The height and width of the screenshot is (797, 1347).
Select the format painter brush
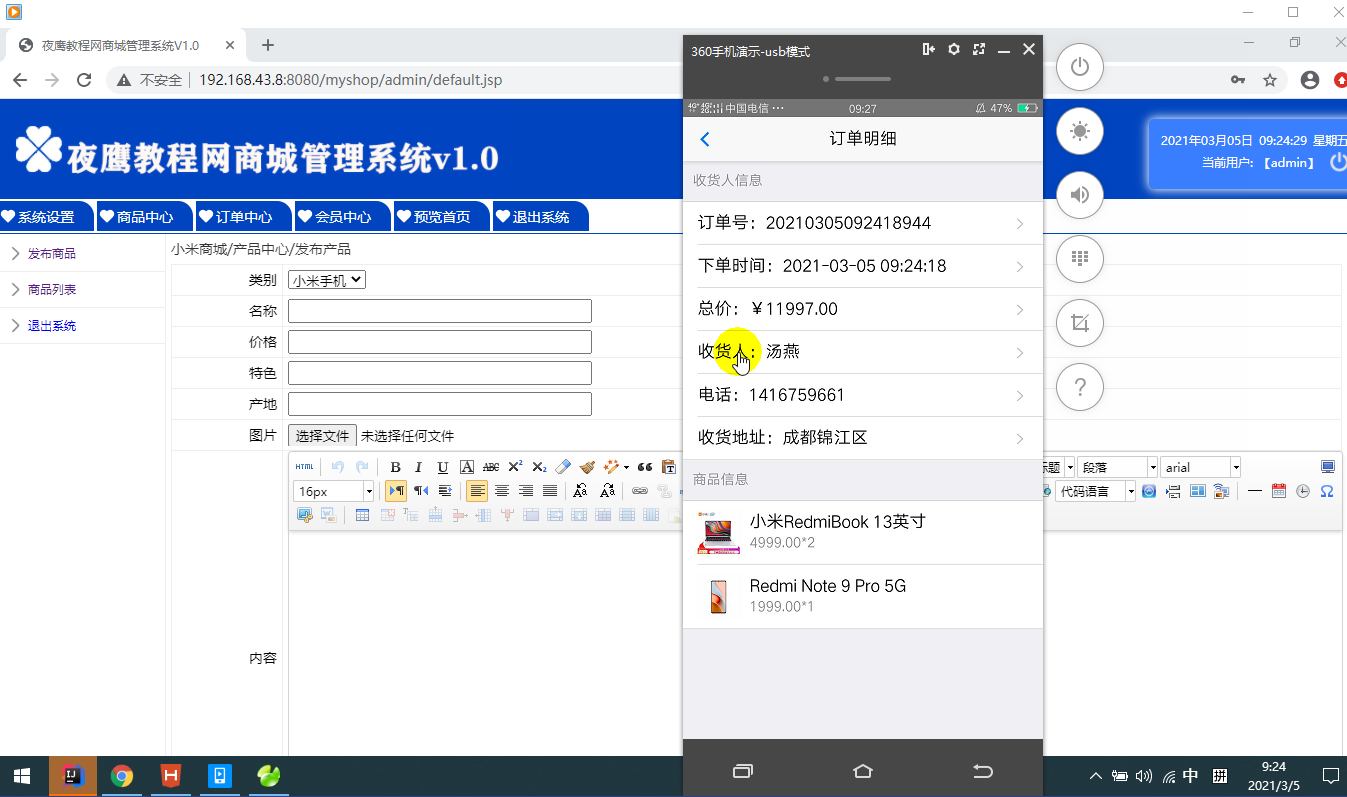pos(587,467)
